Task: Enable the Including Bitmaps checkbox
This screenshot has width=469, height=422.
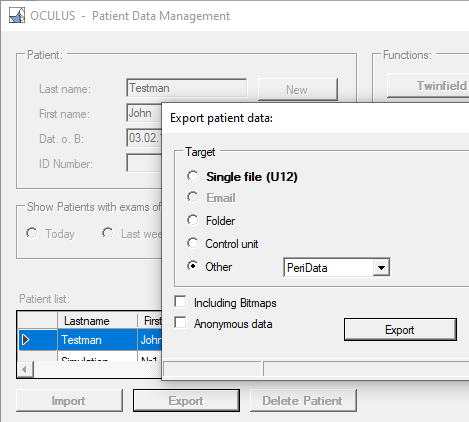Action: 180,302
